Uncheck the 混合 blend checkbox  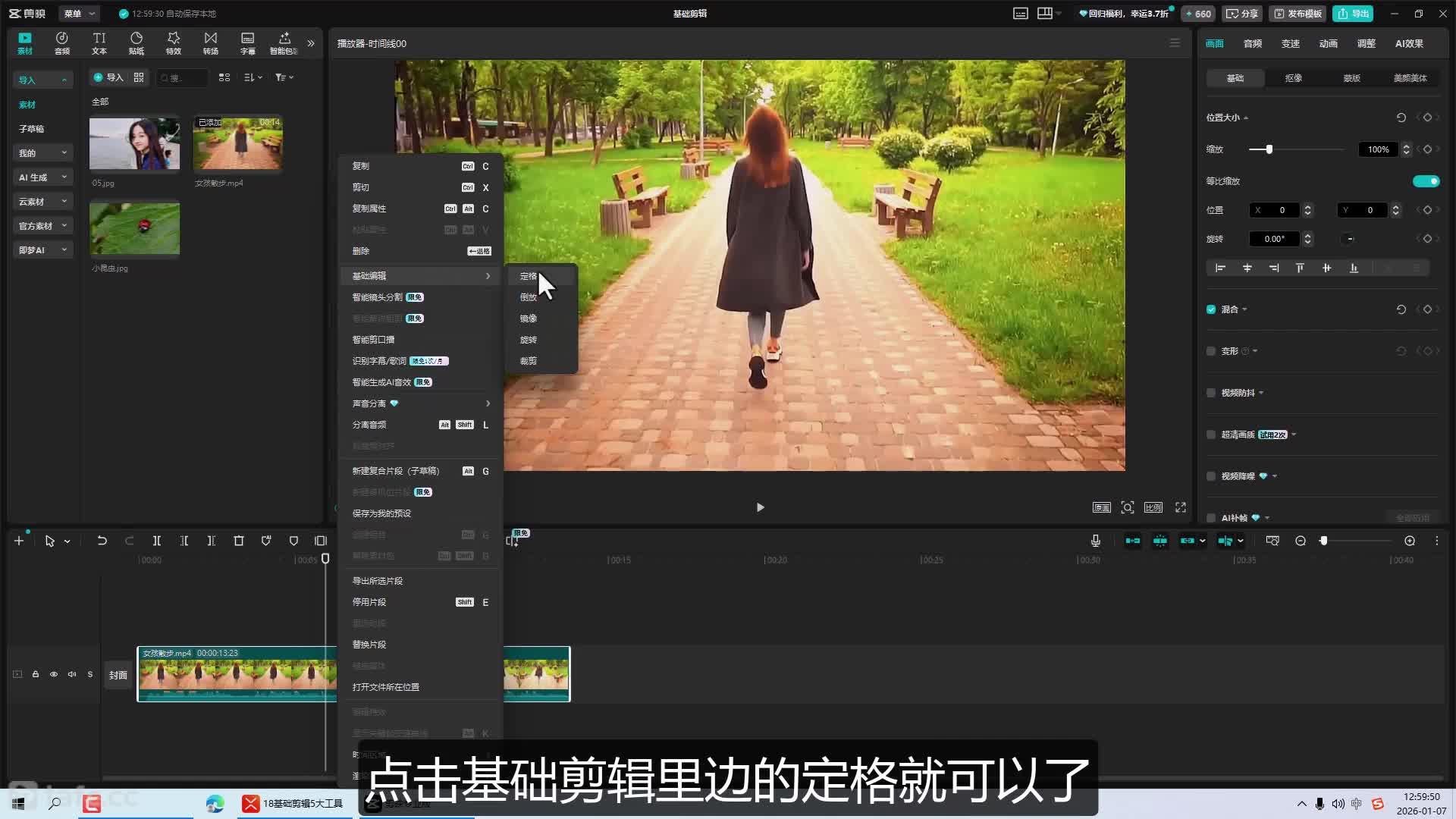[1211, 309]
